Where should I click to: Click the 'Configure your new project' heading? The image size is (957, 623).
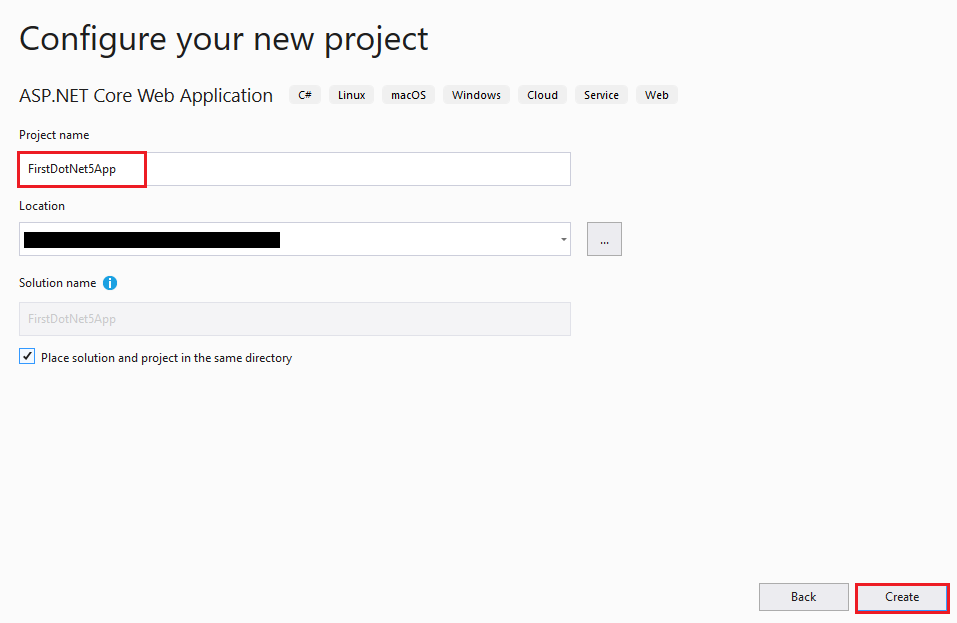[223, 38]
